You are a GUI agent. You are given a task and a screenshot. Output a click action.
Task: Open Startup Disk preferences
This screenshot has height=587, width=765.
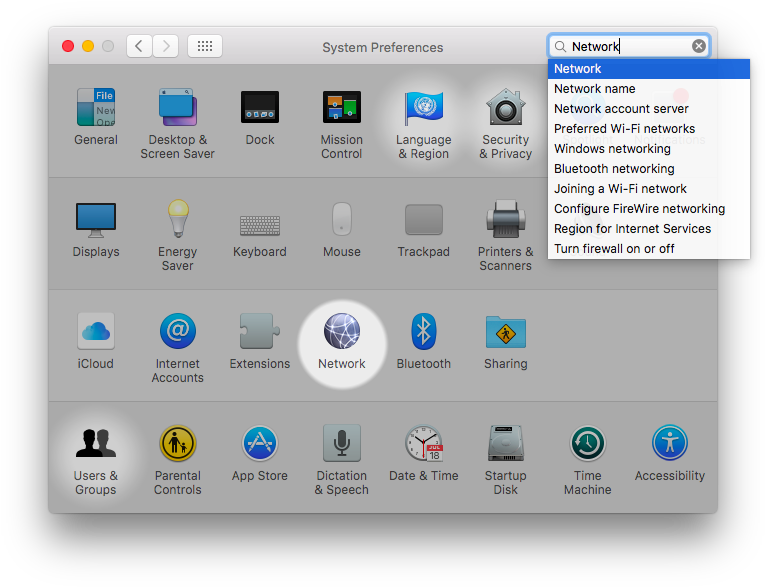point(506,445)
